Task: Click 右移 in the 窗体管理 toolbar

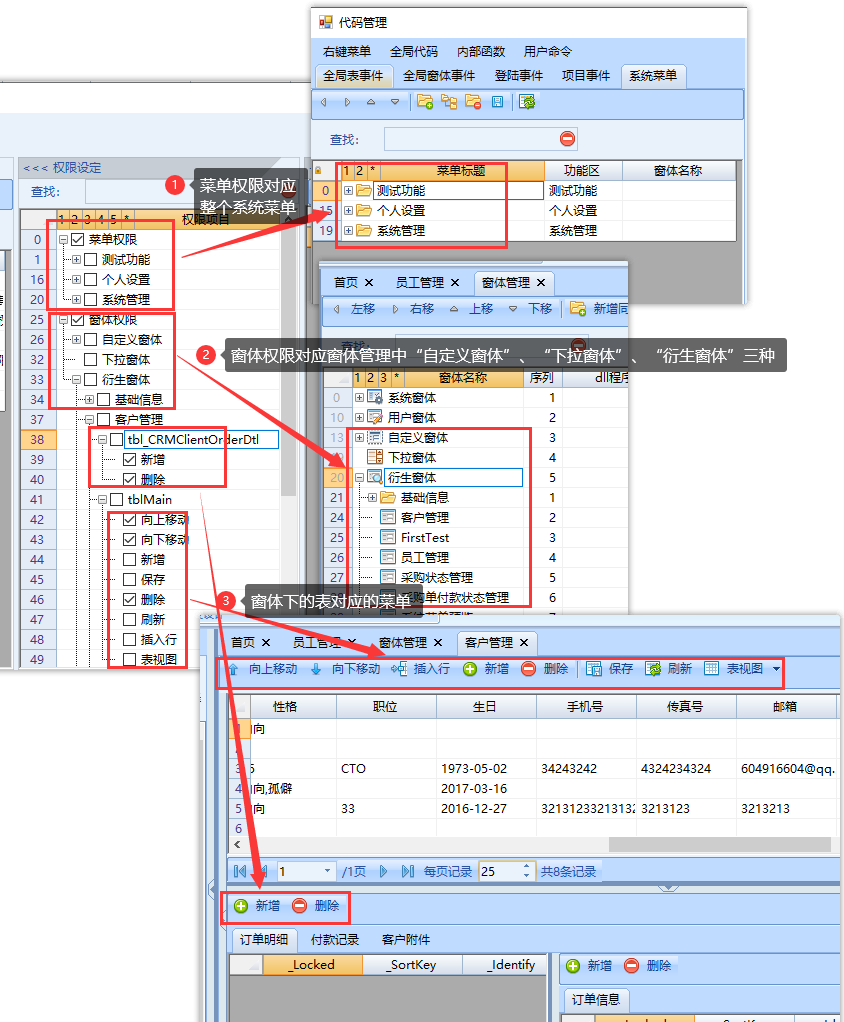Action: [x=414, y=308]
